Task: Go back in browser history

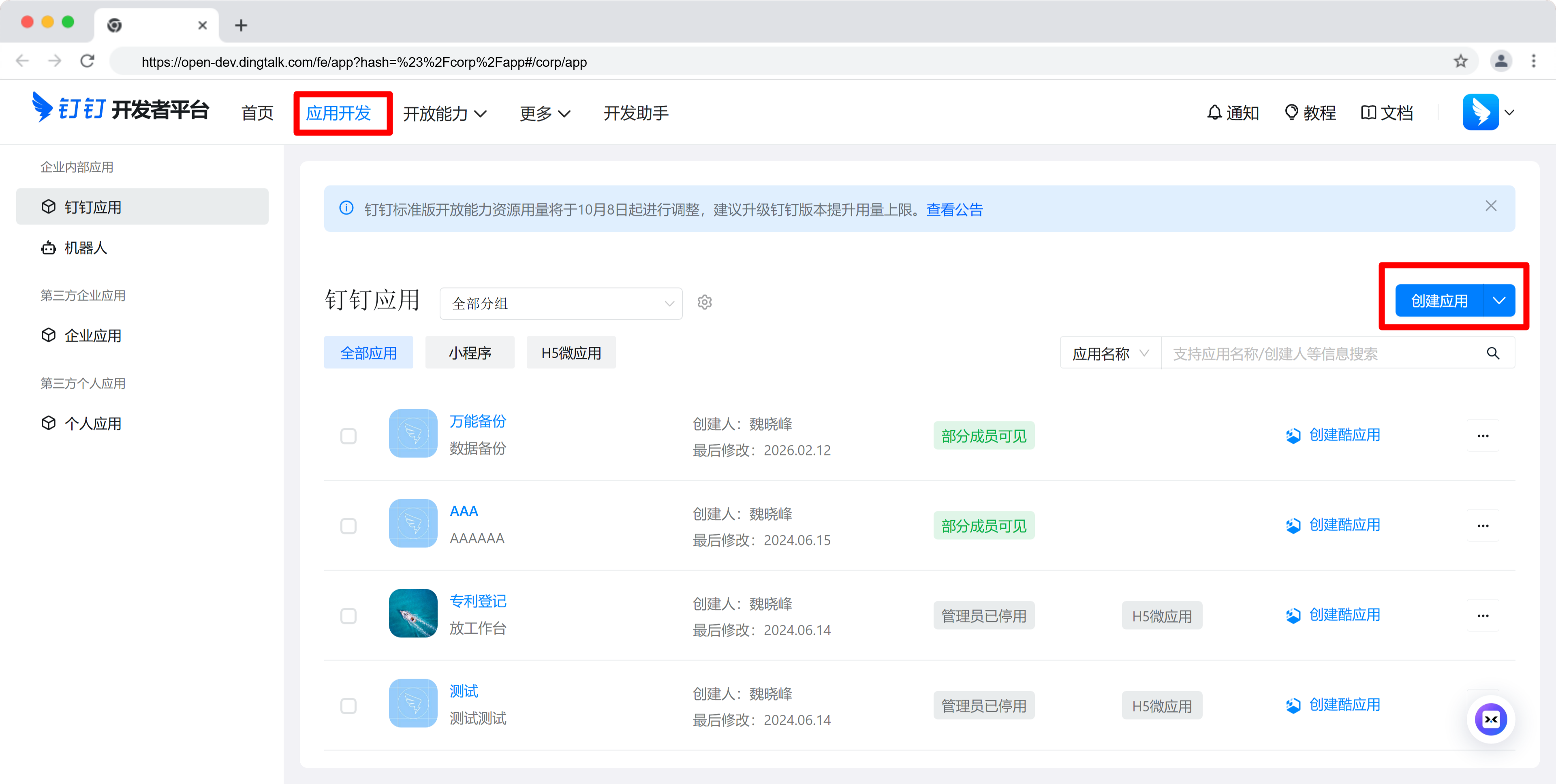Action: pyautogui.click(x=22, y=61)
